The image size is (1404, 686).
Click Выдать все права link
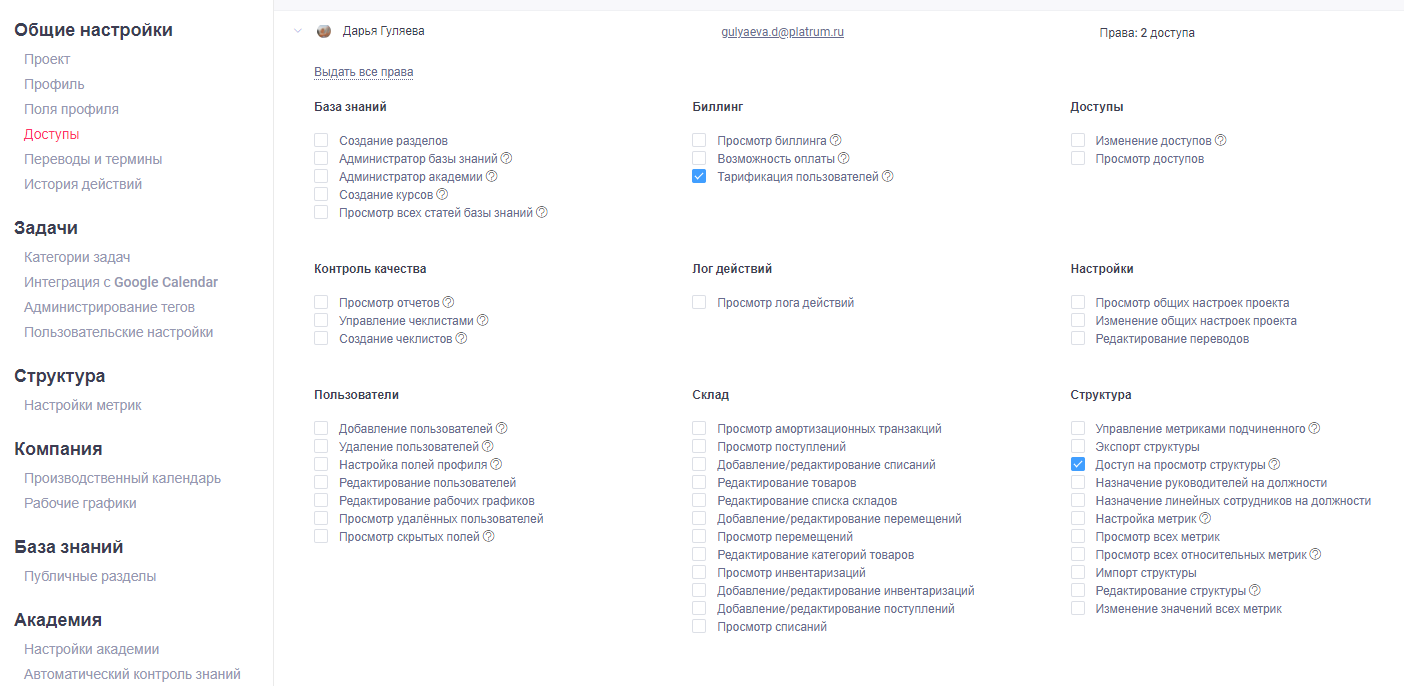pos(363,72)
